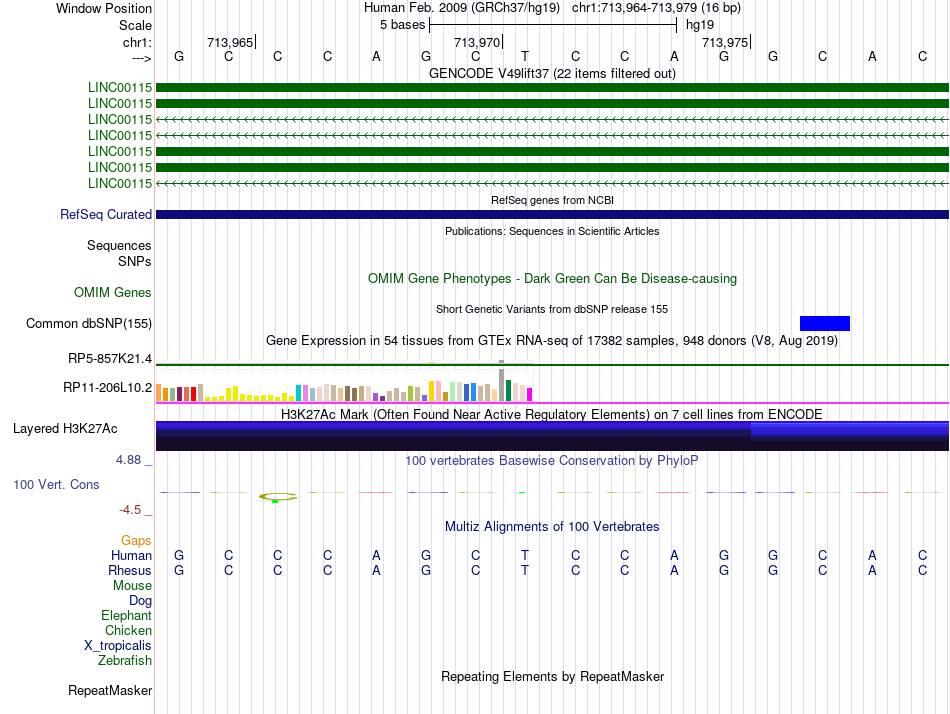The image size is (950, 714).
Task: Click the strand direction arrow --> label
Action: point(142,58)
